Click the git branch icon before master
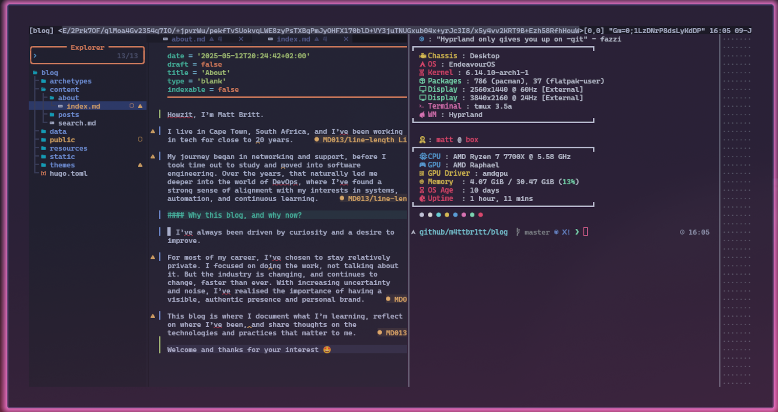 pyautogui.click(x=517, y=232)
